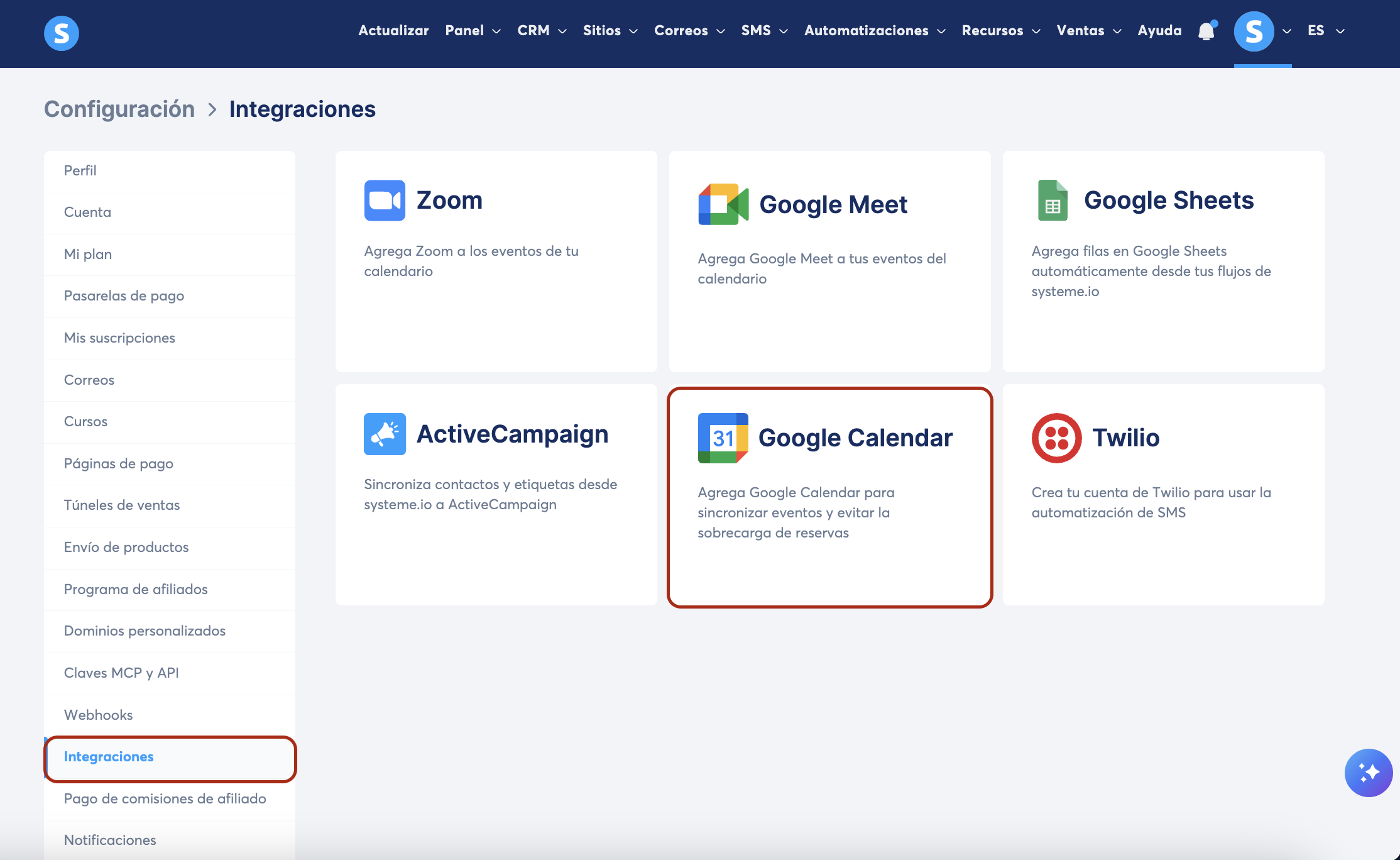This screenshot has width=1400, height=860.
Task: Expand the Recursos dropdown menu
Action: point(1002,31)
